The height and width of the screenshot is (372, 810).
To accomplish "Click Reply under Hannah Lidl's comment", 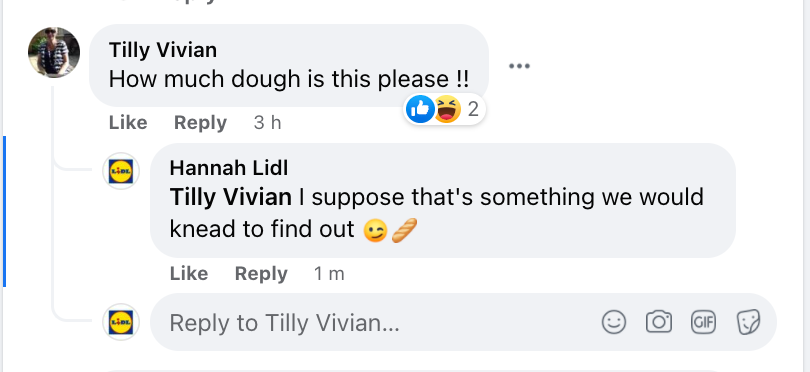I will pyautogui.click(x=261, y=273).
